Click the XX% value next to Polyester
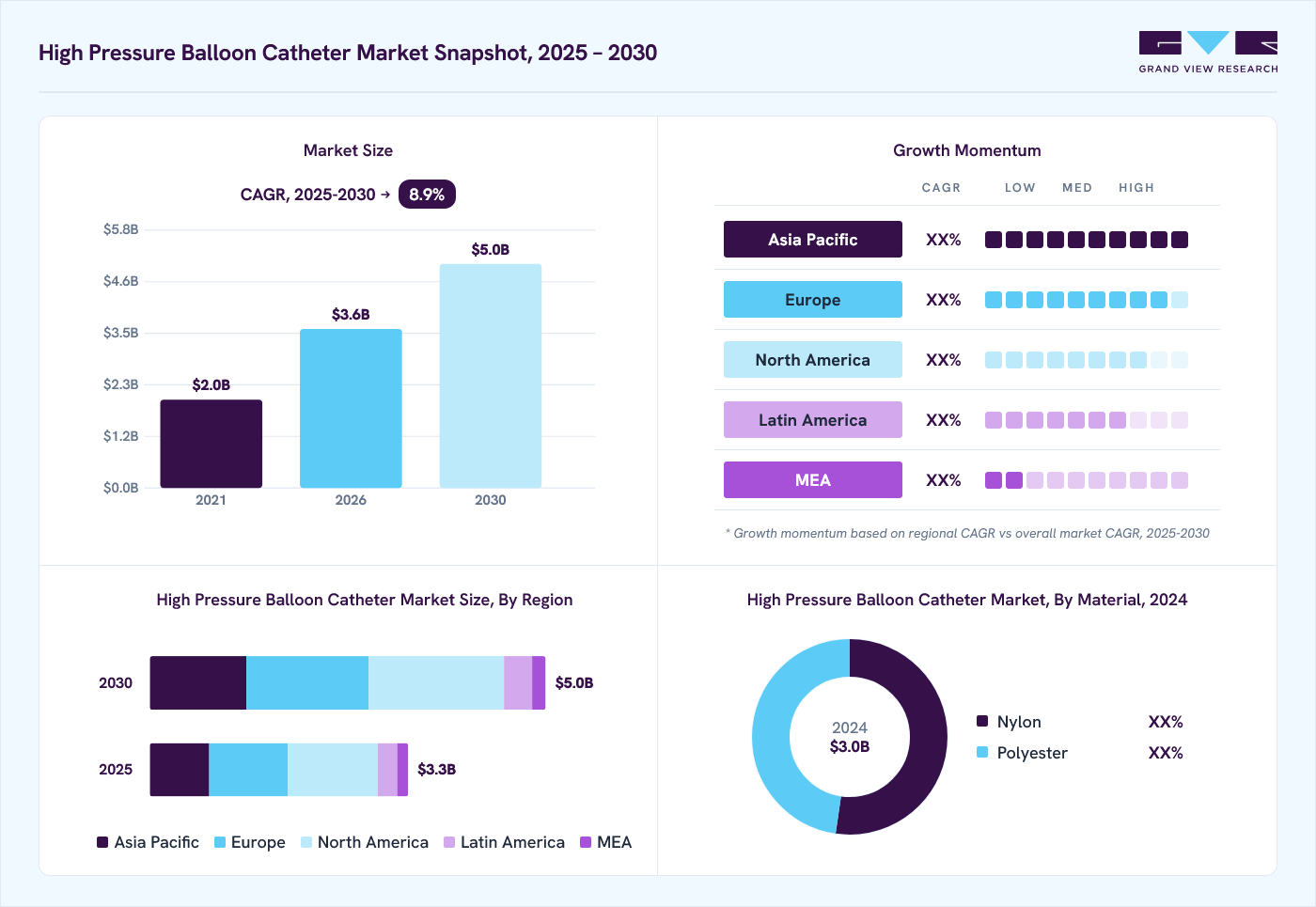The width and height of the screenshot is (1316, 907). click(1166, 753)
